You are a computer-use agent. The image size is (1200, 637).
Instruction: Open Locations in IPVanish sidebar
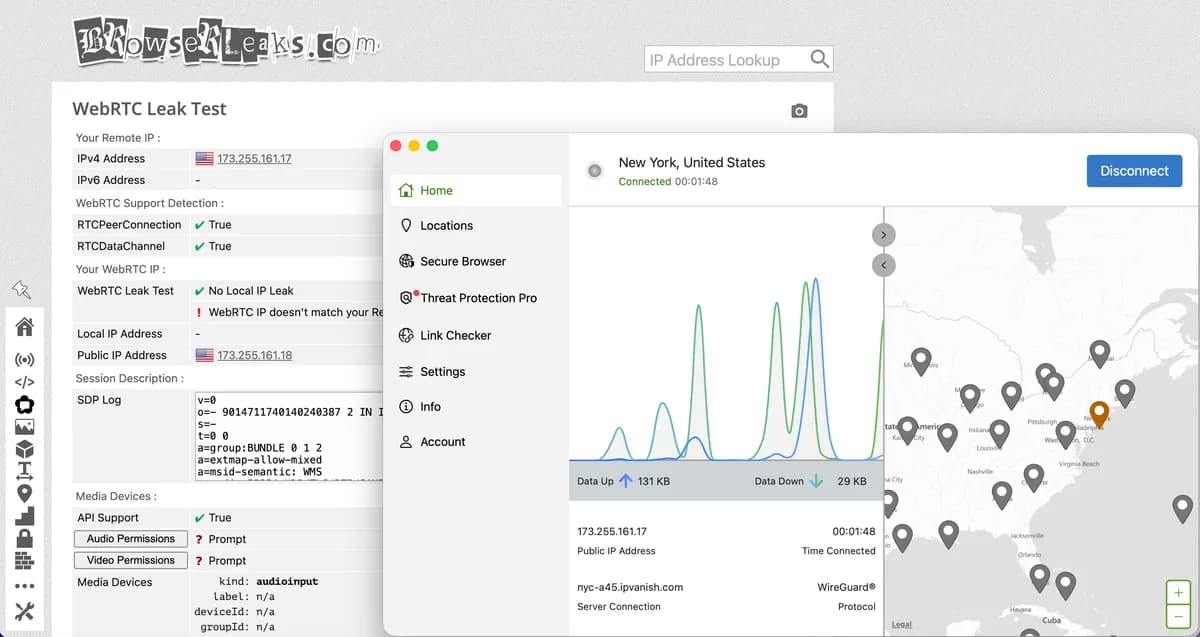click(476, 226)
